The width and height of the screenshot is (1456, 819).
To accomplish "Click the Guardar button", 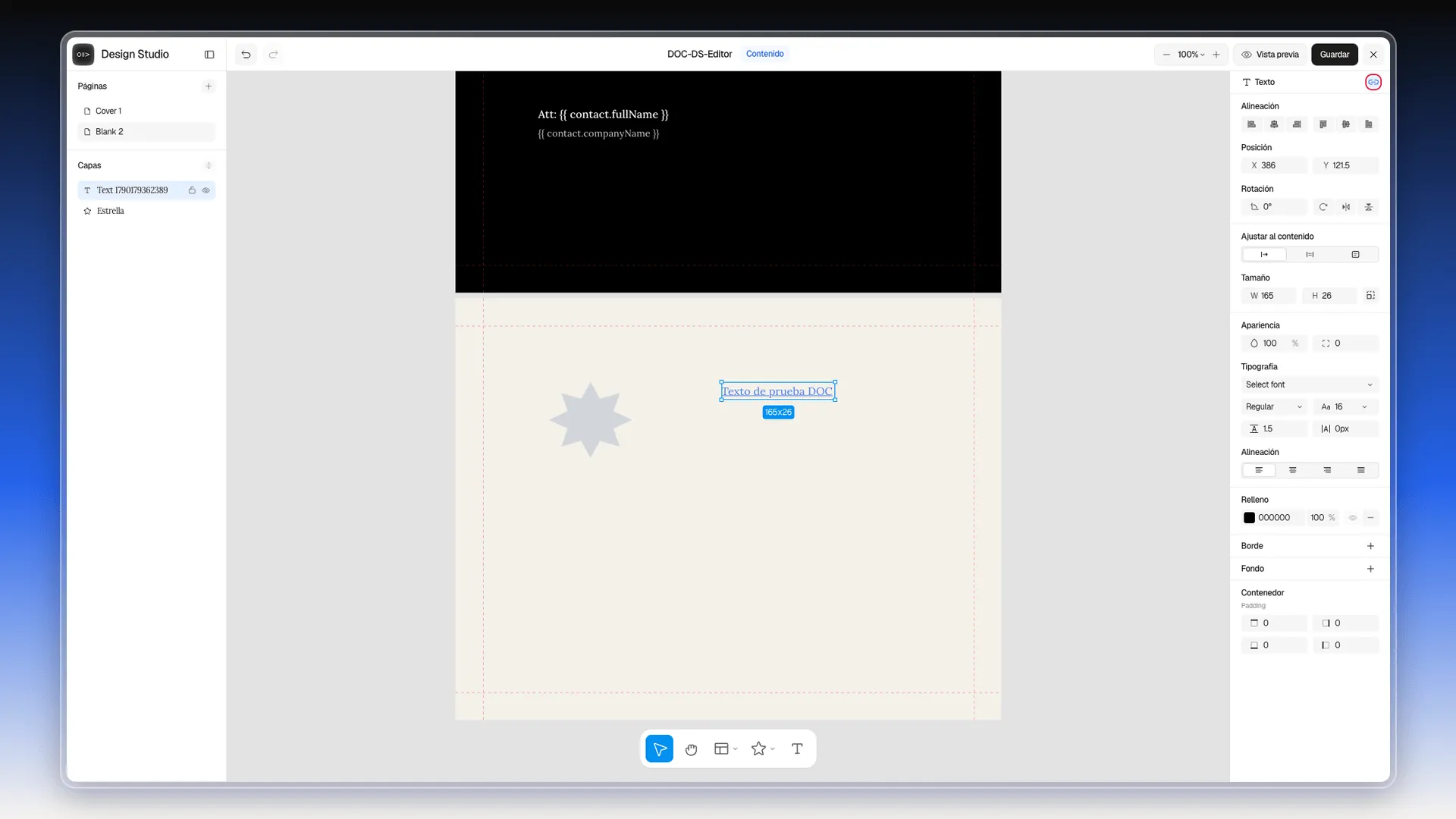I will (1334, 55).
